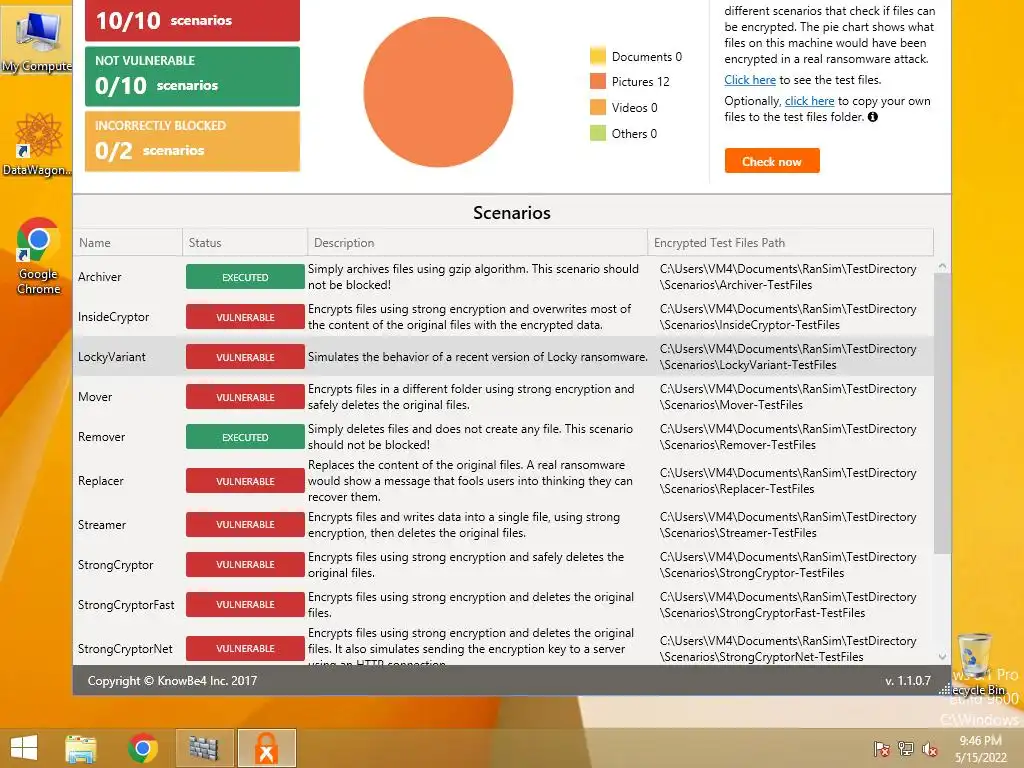This screenshot has height=768, width=1024.
Task: Click the 'Click here' test files link
Action: pyautogui.click(x=750, y=80)
